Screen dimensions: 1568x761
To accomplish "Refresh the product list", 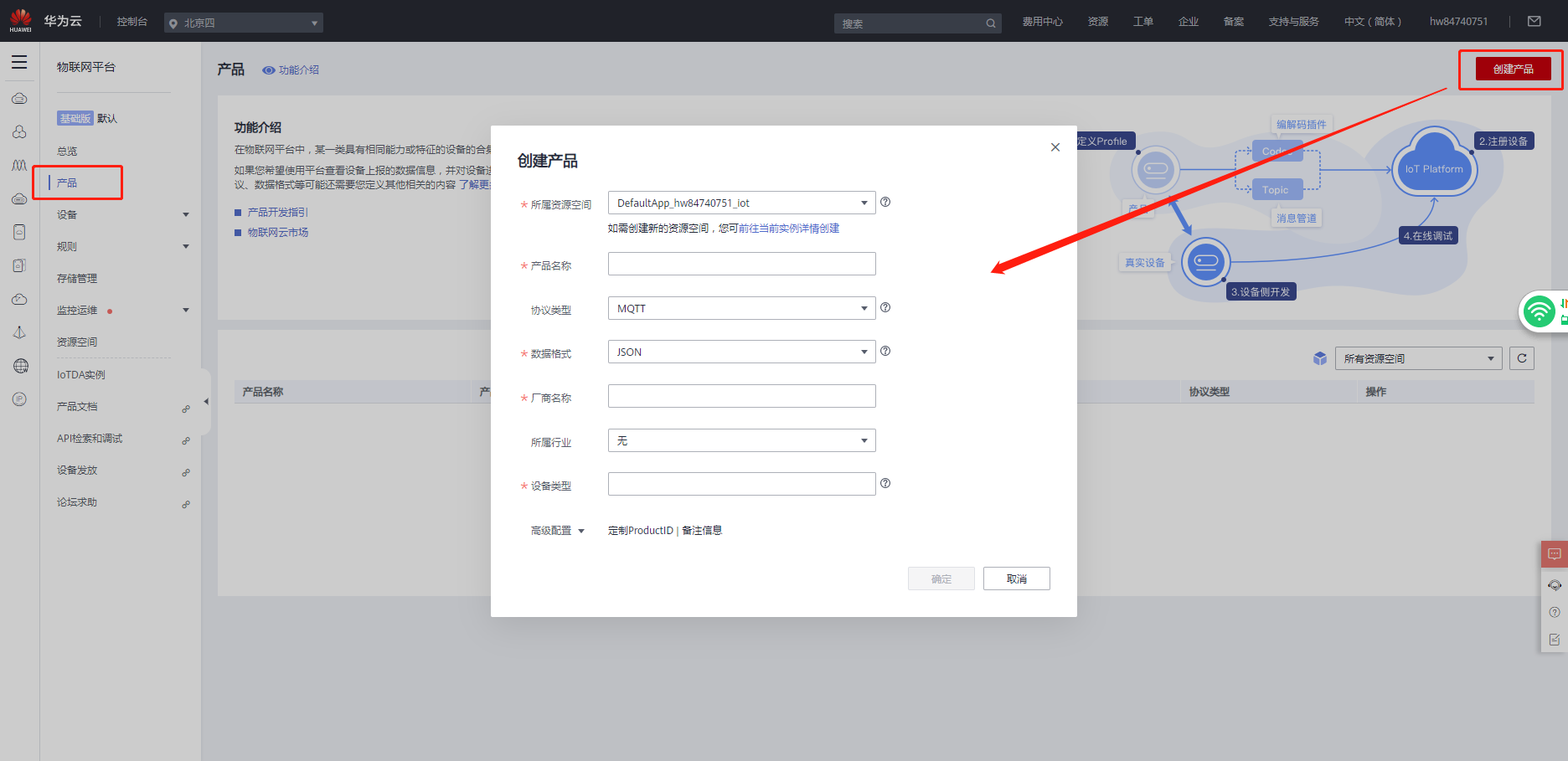I will click(1522, 358).
